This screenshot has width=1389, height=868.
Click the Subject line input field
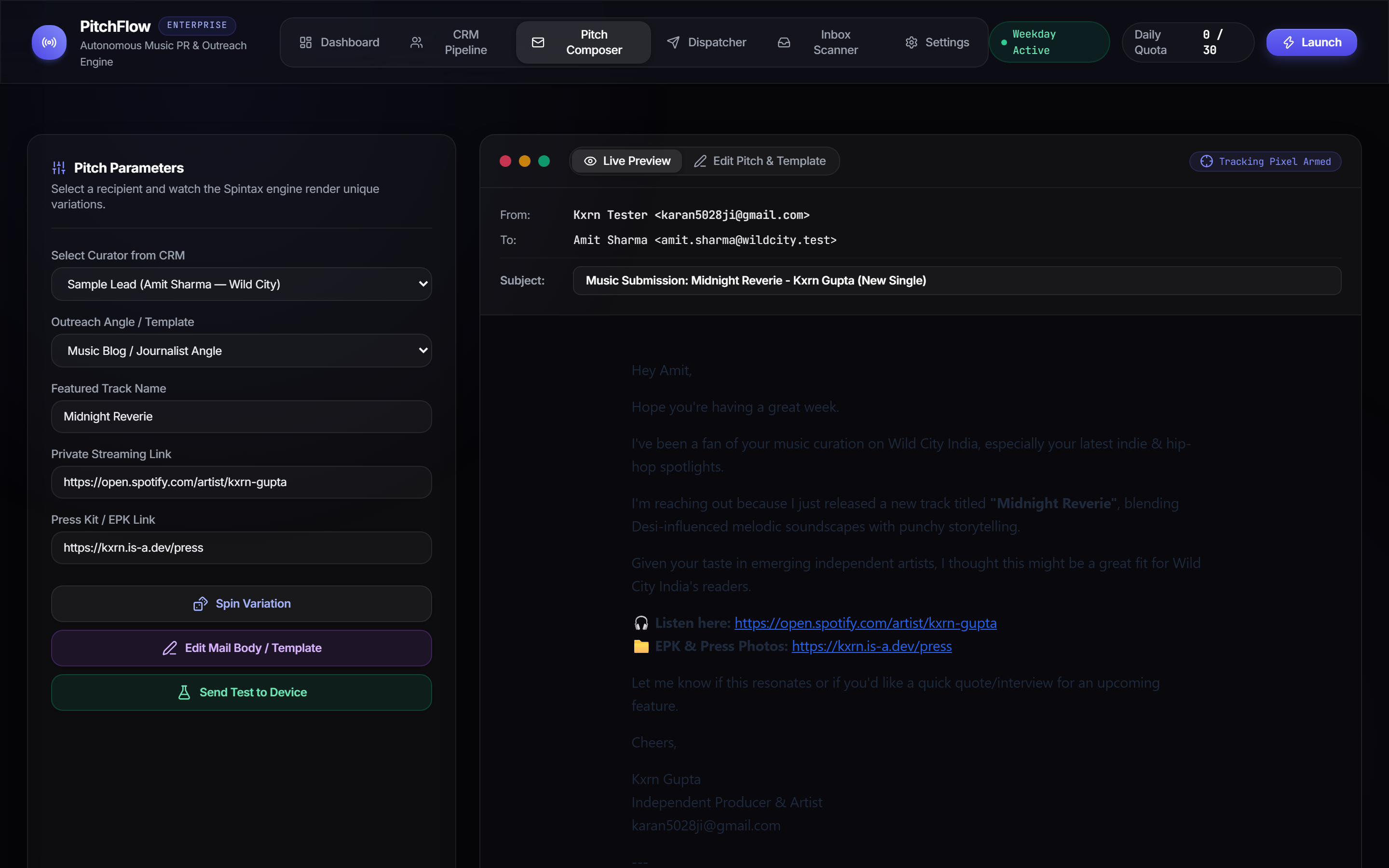[x=957, y=281]
